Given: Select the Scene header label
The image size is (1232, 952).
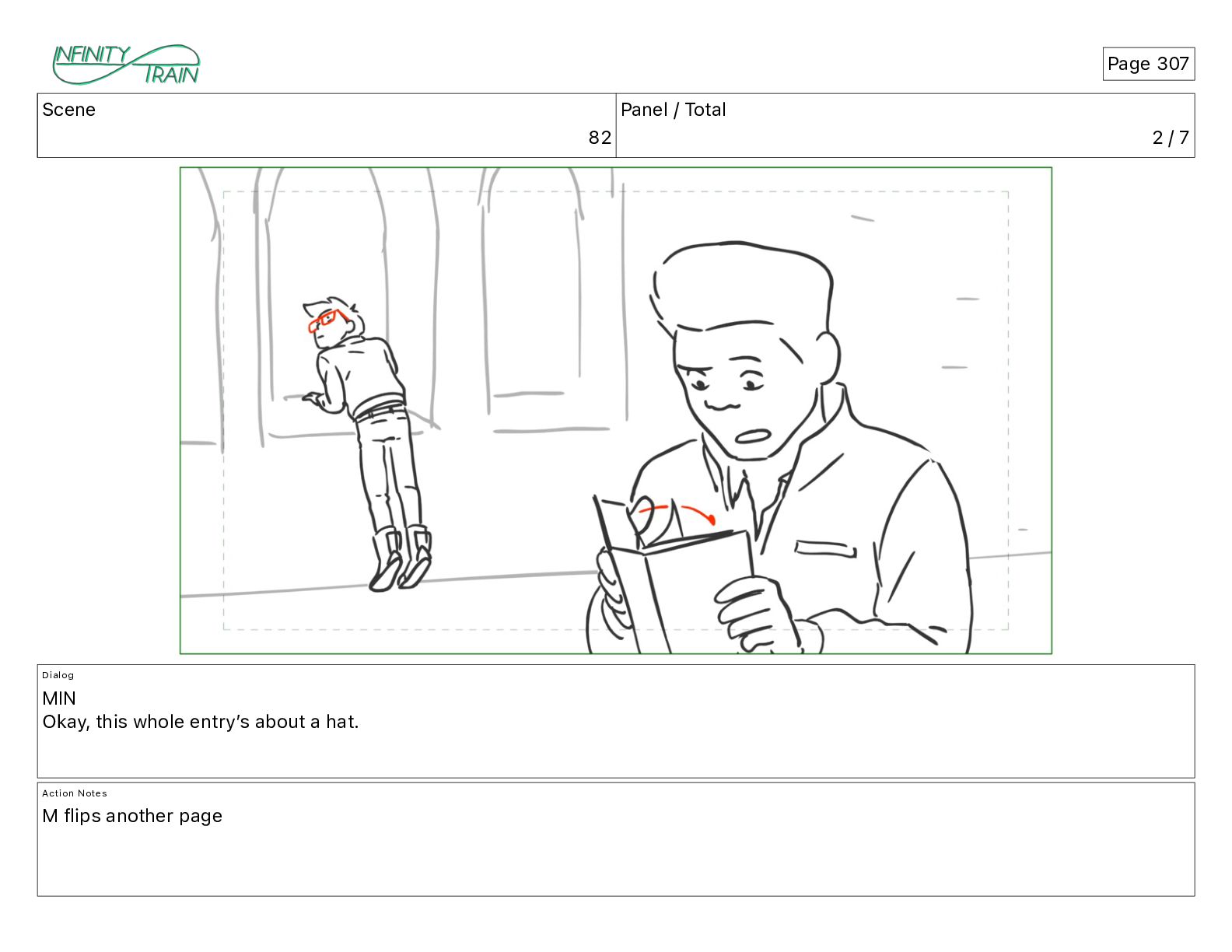Looking at the screenshot, I should (69, 110).
